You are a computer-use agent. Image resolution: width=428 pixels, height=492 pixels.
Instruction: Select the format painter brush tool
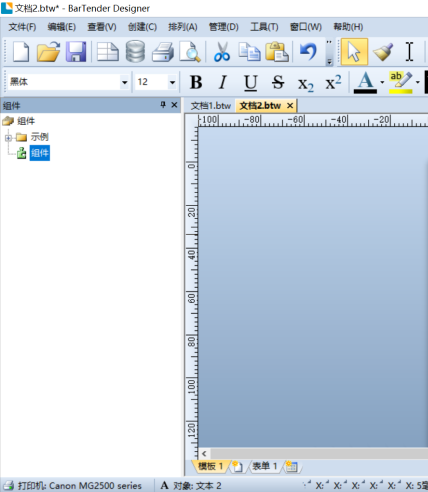383,52
